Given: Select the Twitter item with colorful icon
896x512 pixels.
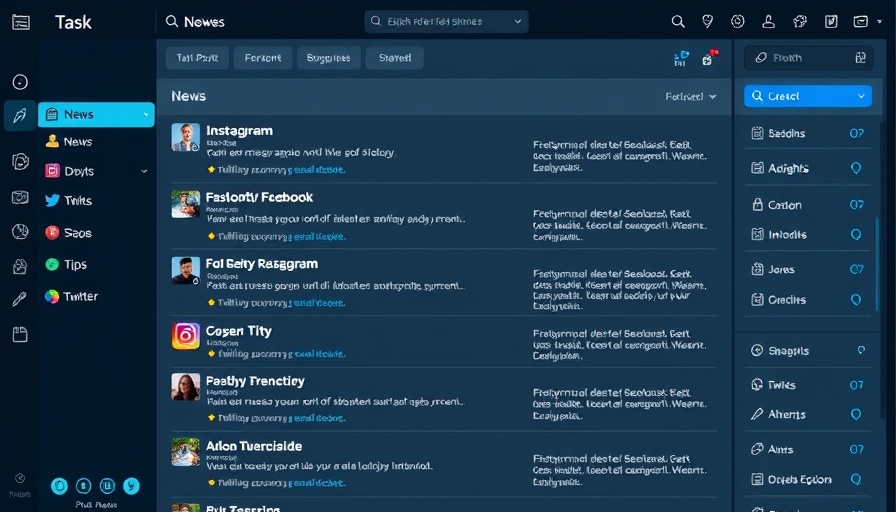Looking at the screenshot, I should click(x=71, y=296).
